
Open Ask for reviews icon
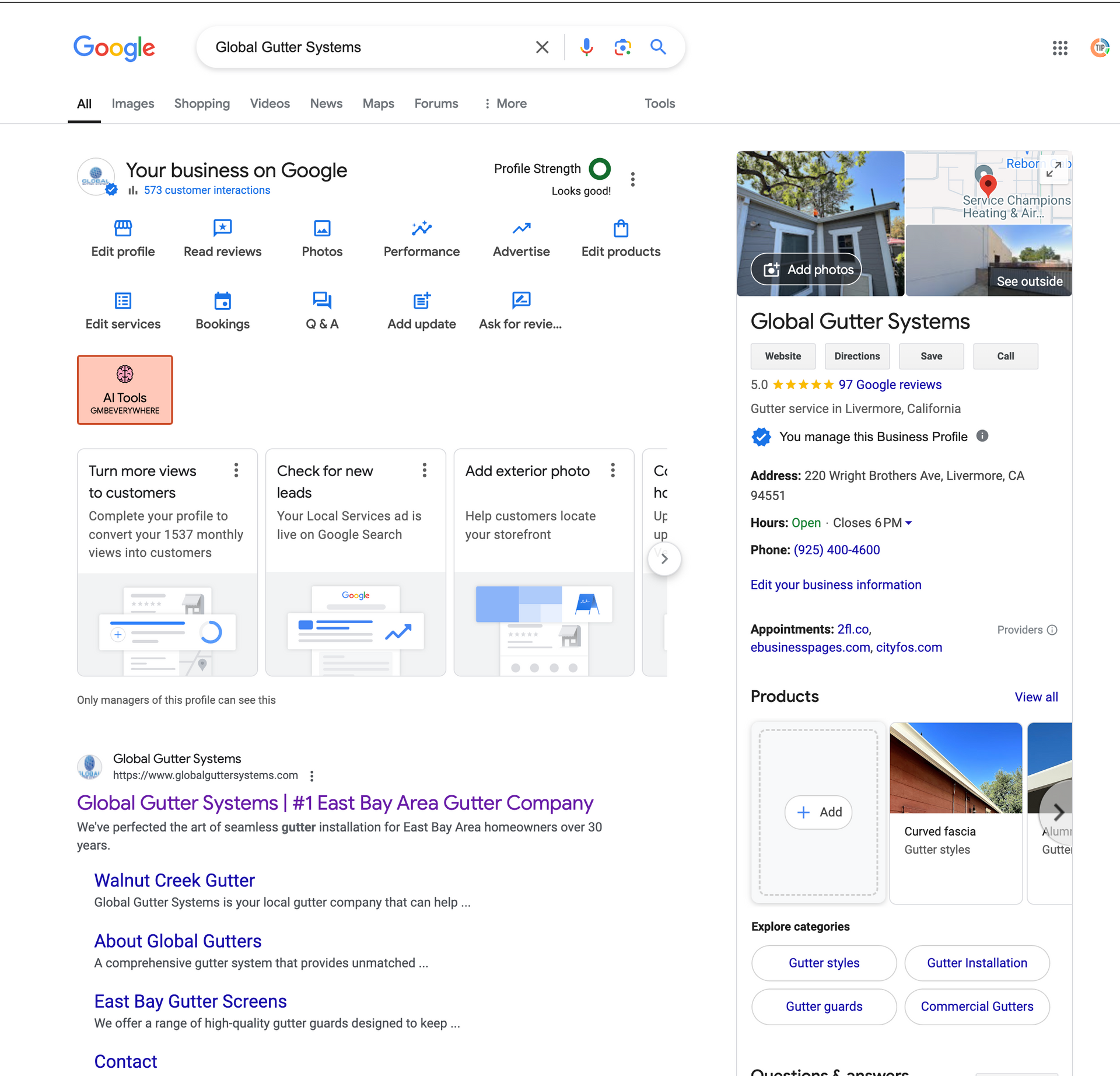click(521, 301)
